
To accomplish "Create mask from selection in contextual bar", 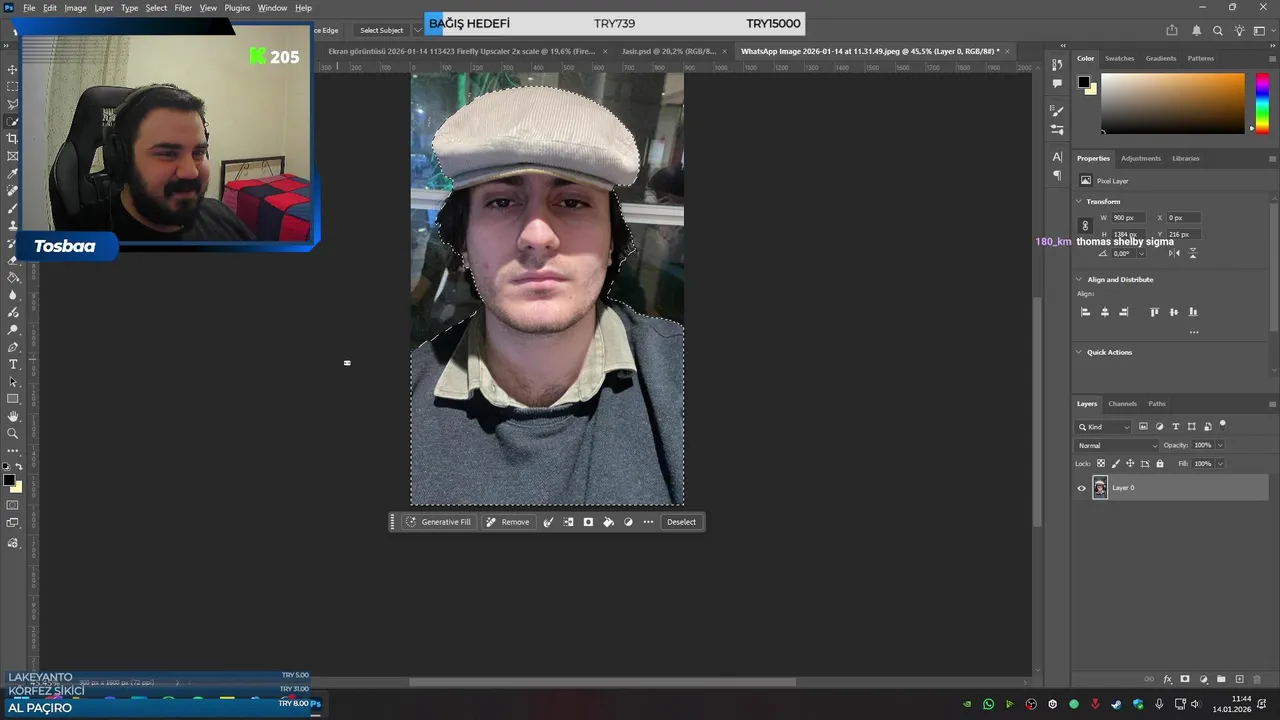I will tap(588, 522).
